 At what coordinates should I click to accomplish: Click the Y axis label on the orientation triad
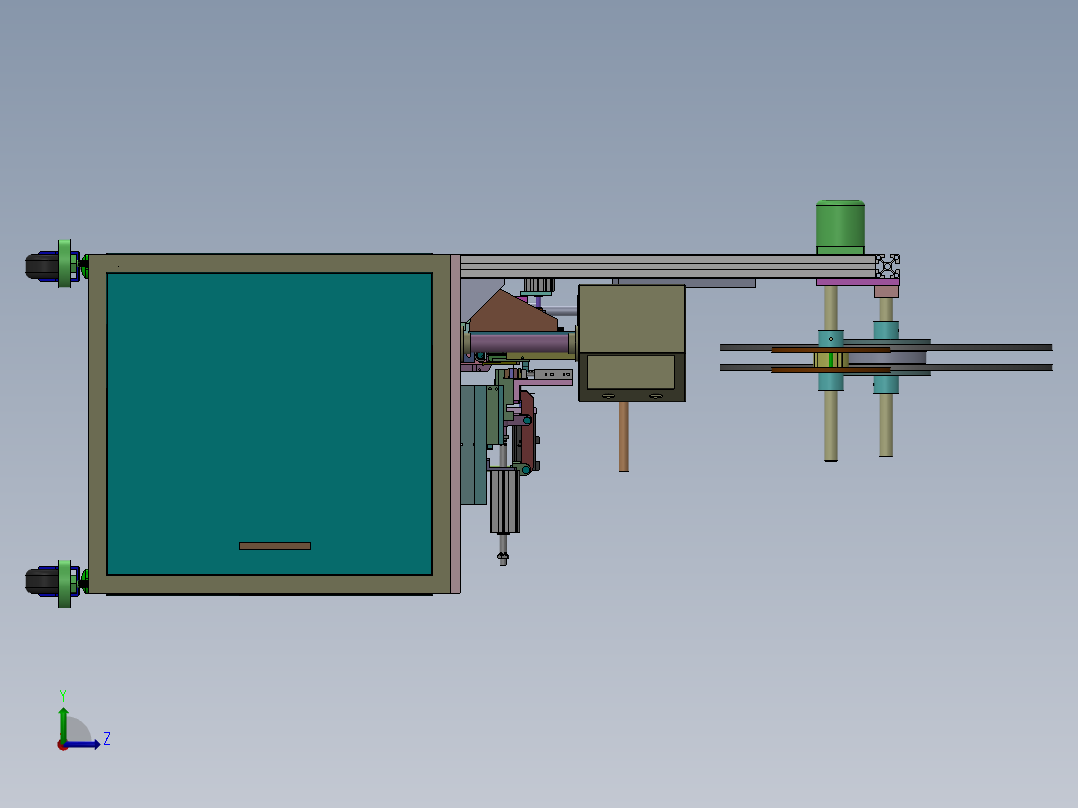[63, 693]
